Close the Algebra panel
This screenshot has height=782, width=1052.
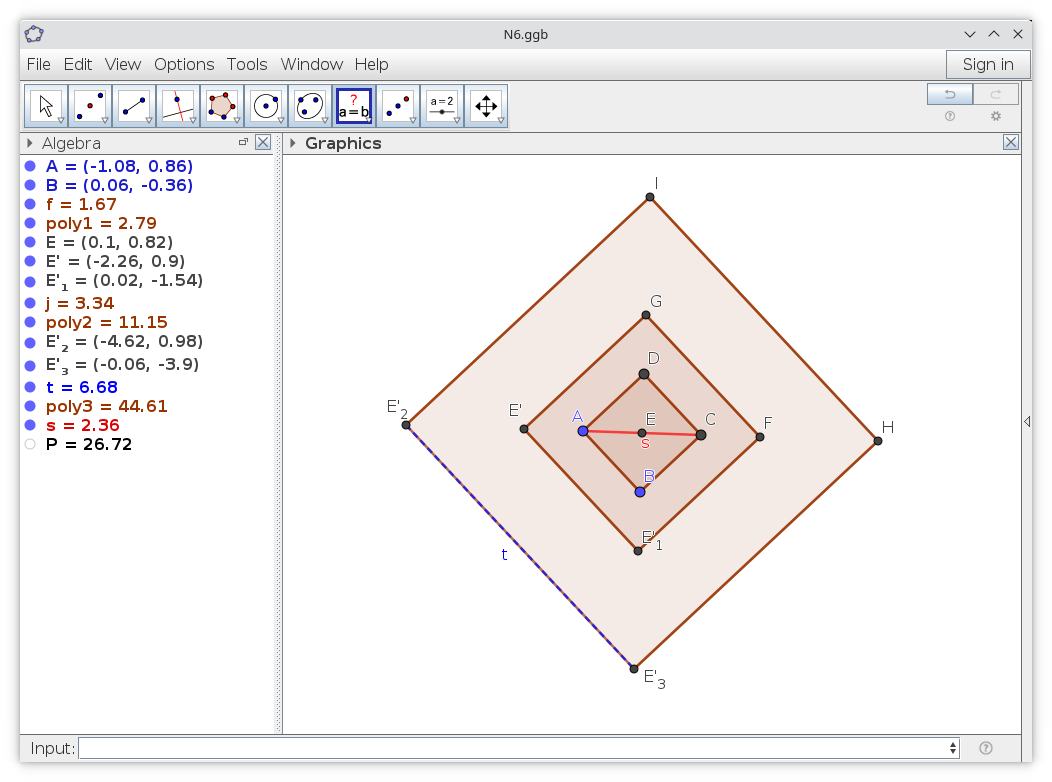coord(262,143)
